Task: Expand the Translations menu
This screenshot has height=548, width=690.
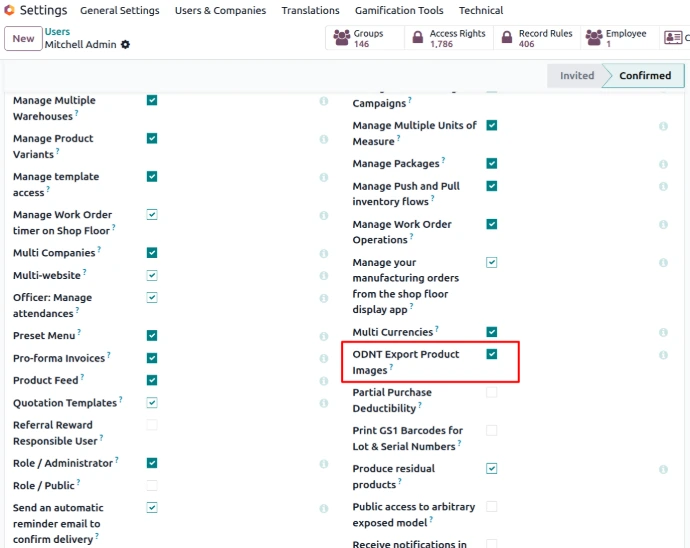Action: point(310,11)
